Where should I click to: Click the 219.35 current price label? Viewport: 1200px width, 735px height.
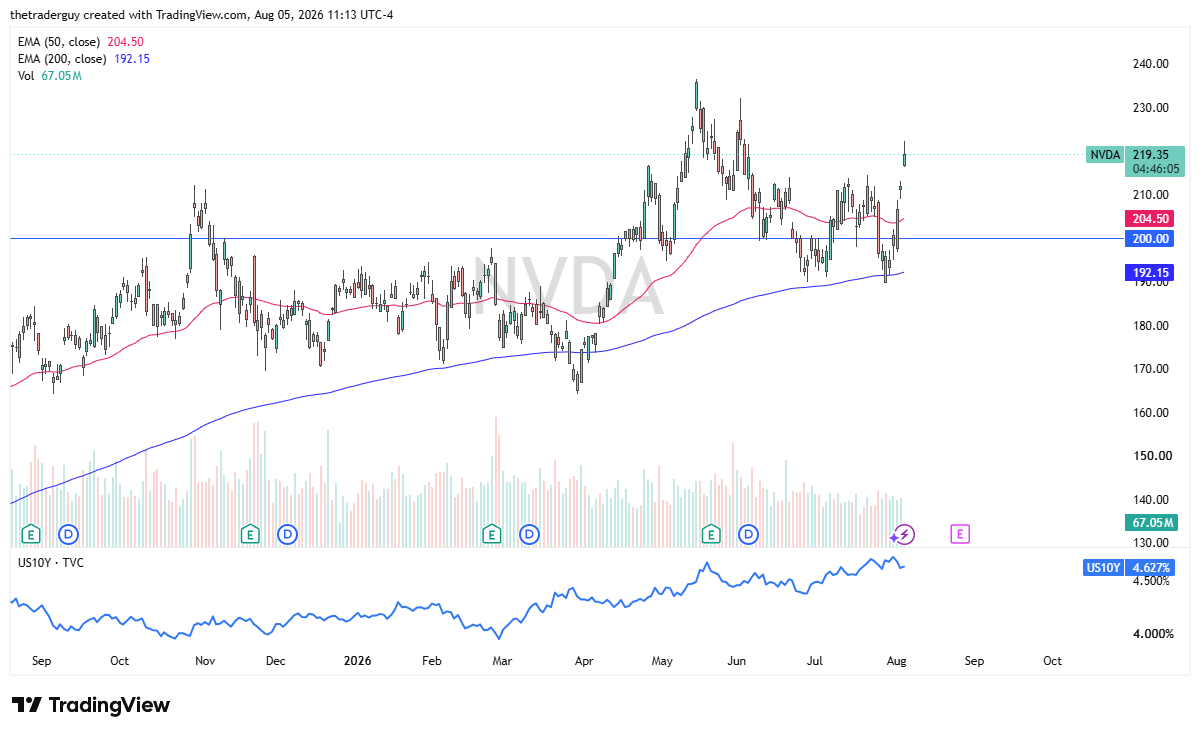tap(1151, 155)
